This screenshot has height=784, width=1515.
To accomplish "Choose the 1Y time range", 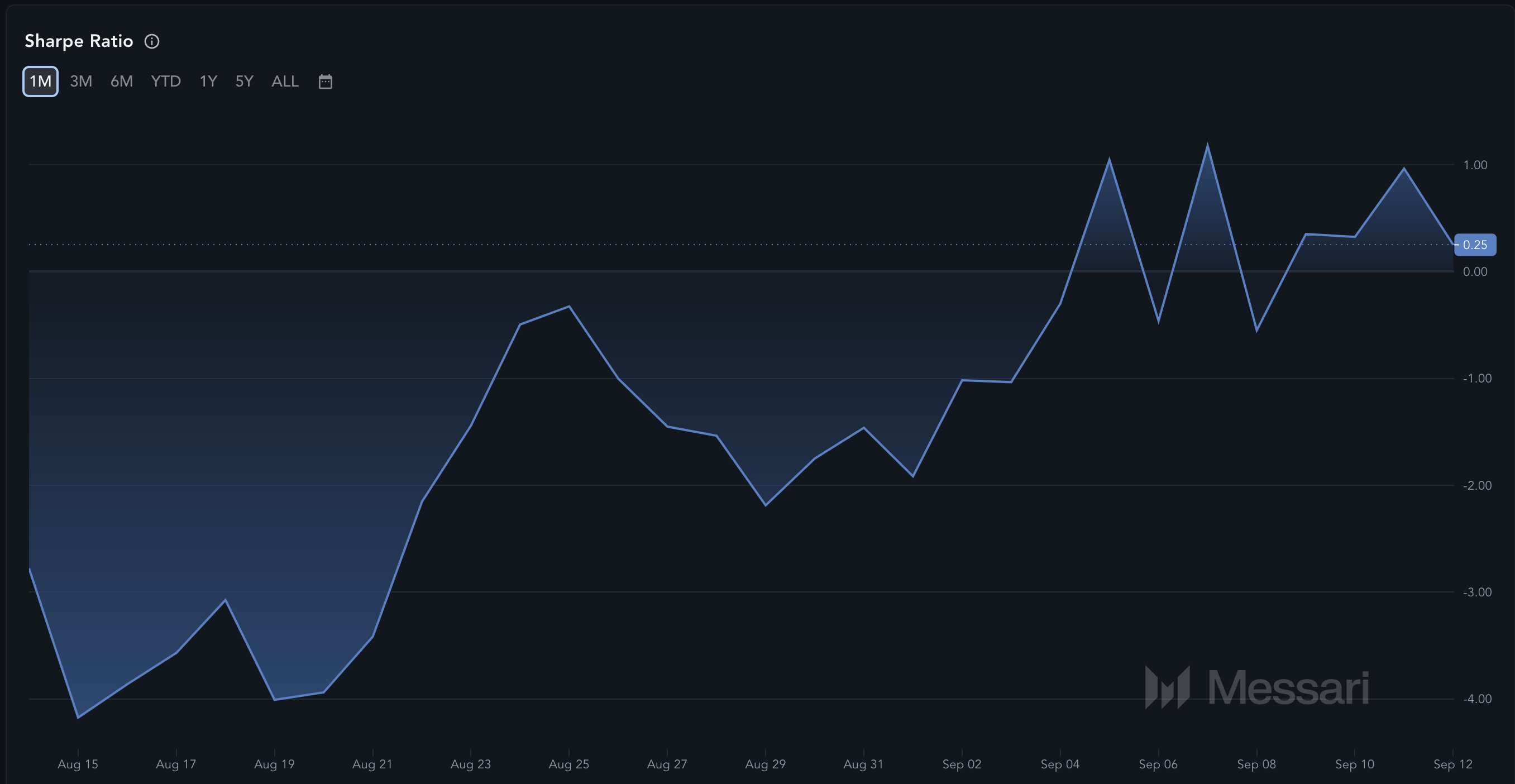I will point(208,81).
